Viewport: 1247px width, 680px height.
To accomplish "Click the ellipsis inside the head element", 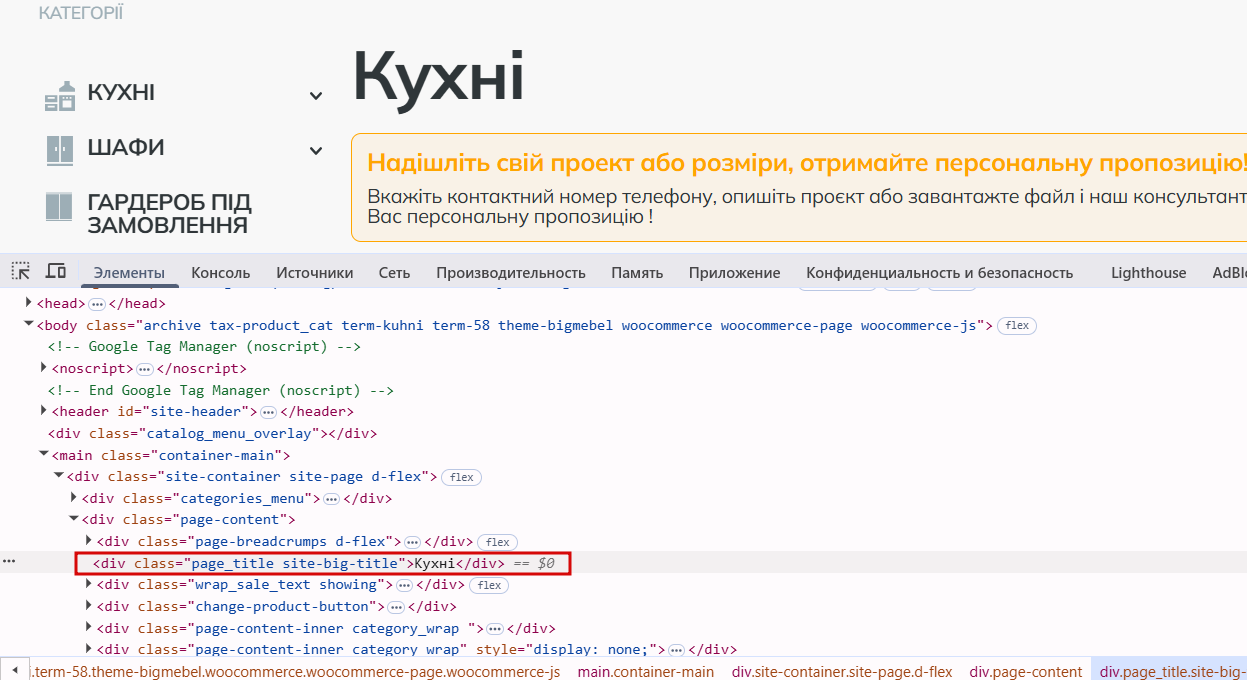I will pos(97,304).
